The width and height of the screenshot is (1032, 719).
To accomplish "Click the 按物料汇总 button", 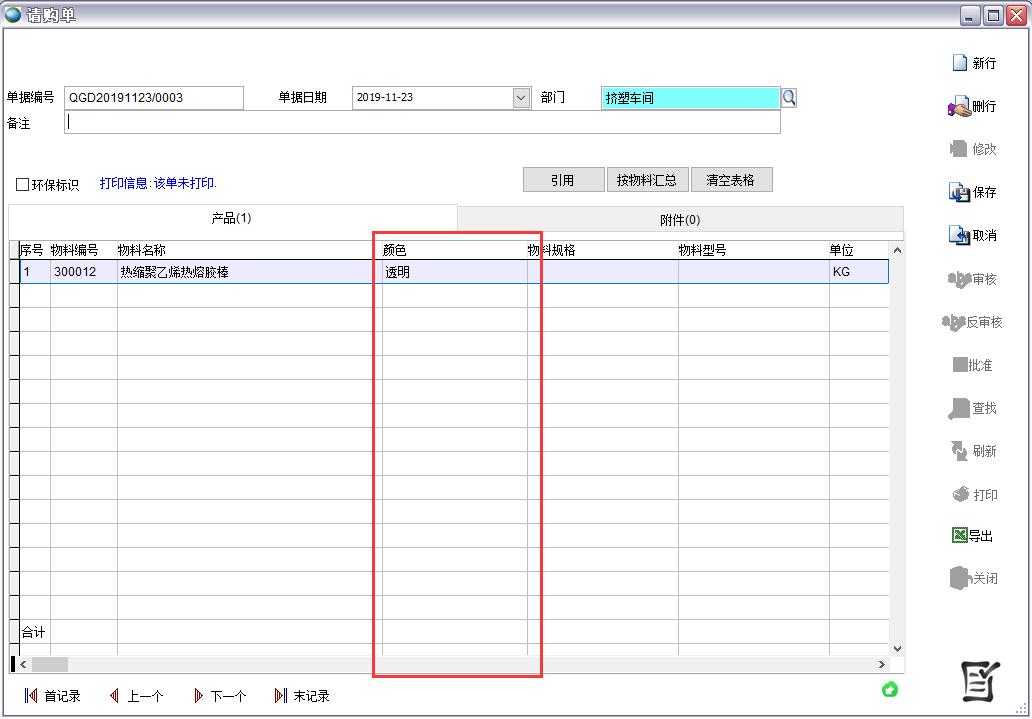I will click(647, 180).
